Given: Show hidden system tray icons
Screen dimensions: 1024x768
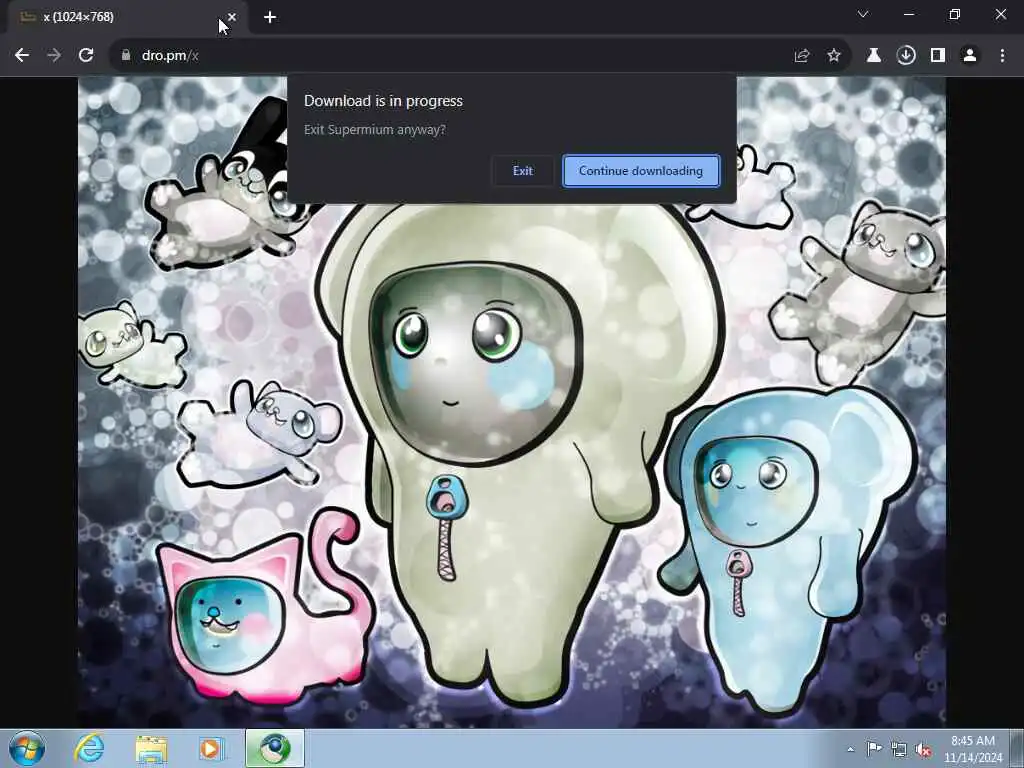Looking at the screenshot, I should tap(850, 750).
